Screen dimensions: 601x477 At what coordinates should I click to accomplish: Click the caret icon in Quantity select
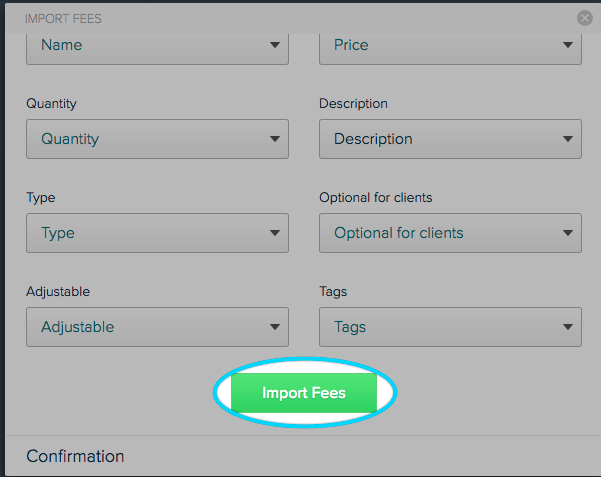[275, 139]
